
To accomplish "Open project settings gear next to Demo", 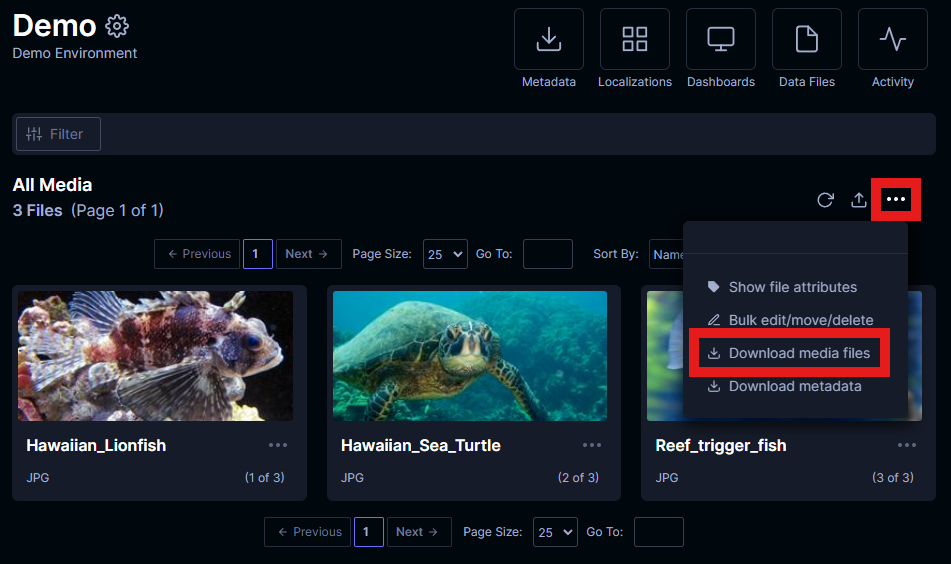I will pyautogui.click(x=117, y=26).
